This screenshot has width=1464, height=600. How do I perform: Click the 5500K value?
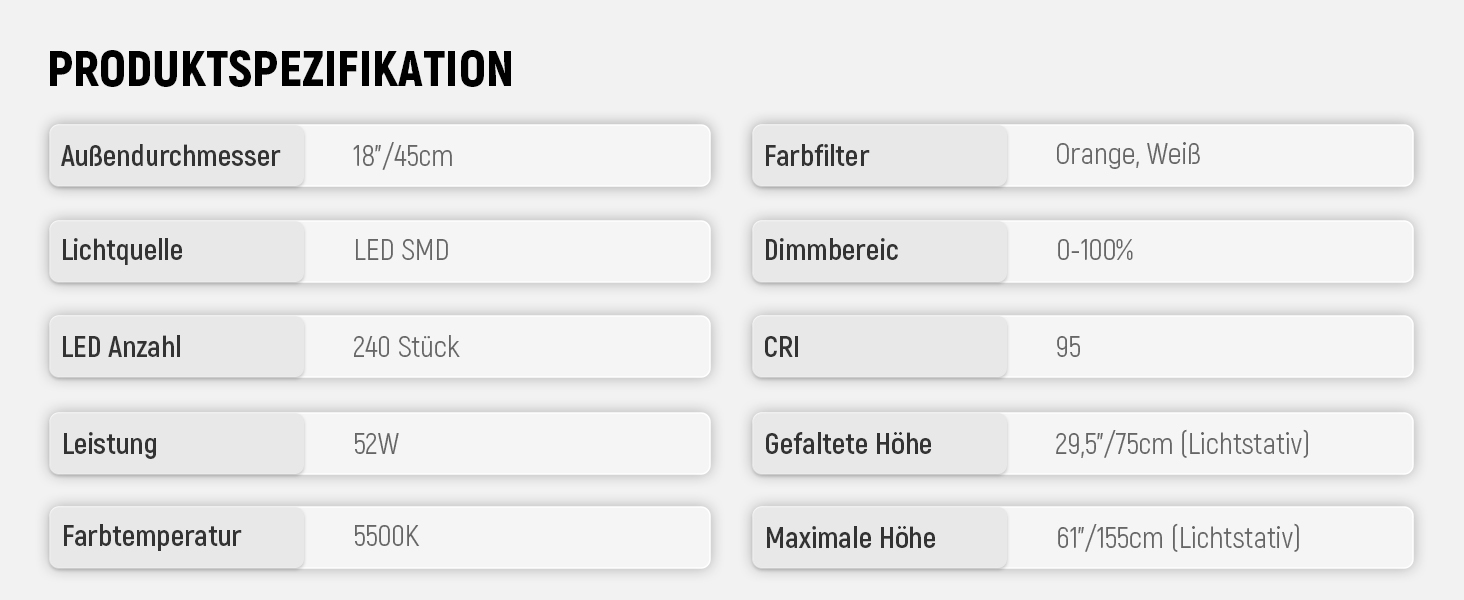[386, 536]
